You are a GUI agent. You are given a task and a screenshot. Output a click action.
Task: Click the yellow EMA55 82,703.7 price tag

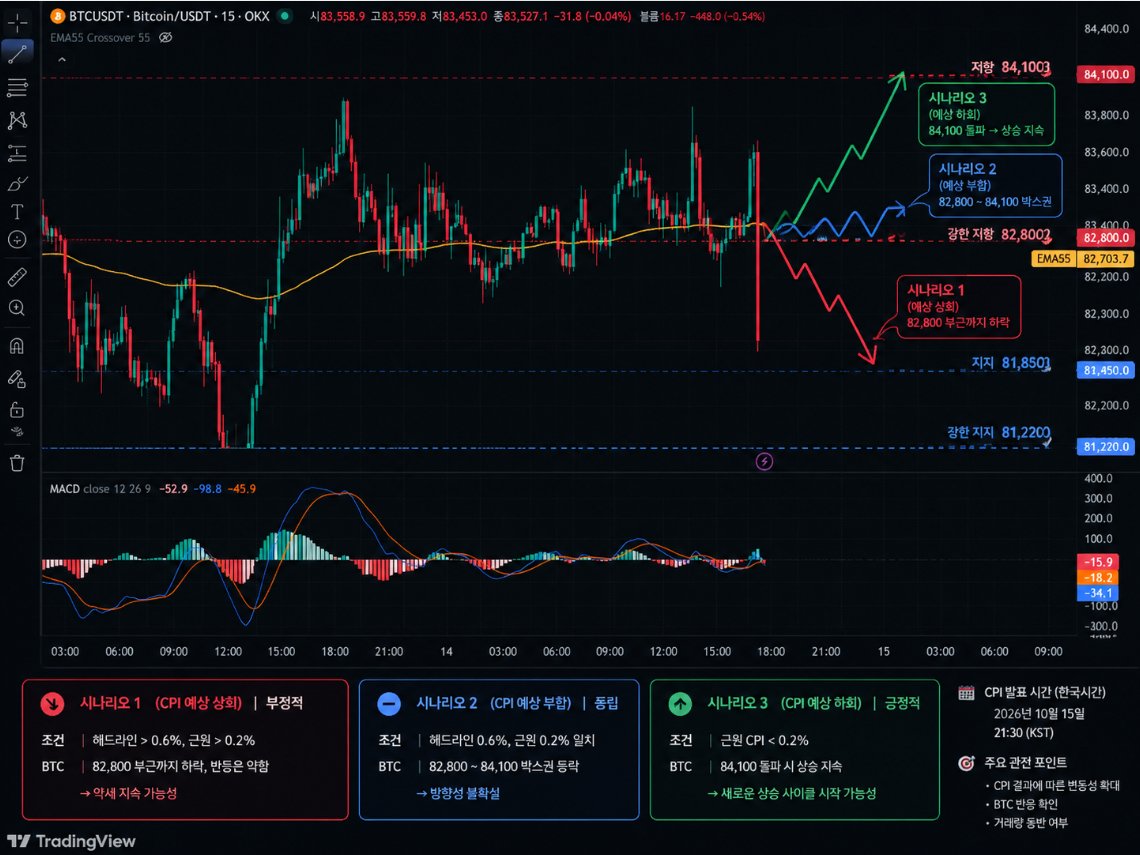pos(1083,258)
